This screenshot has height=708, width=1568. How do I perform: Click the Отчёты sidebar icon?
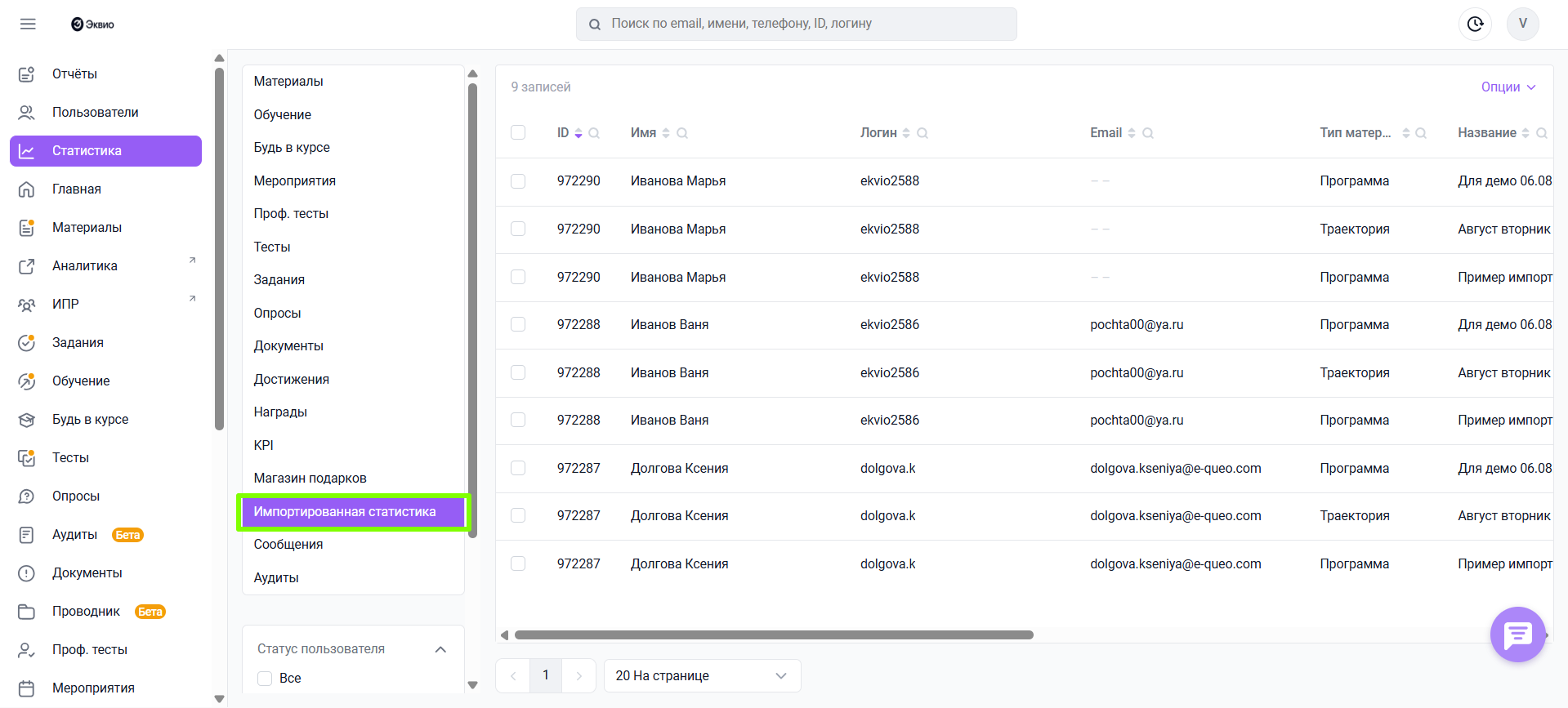[x=26, y=74]
